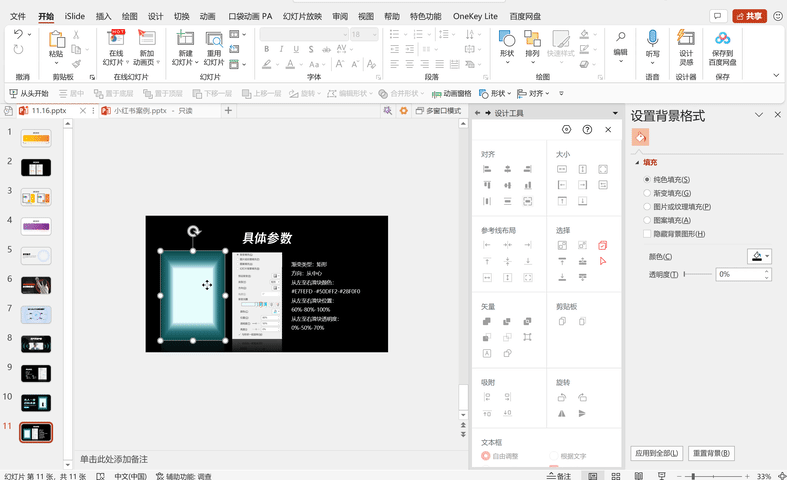Image resolution: width=787 pixels, height=480 pixels.
Task: Click From Beginning slideshow button
Action: 29,93
